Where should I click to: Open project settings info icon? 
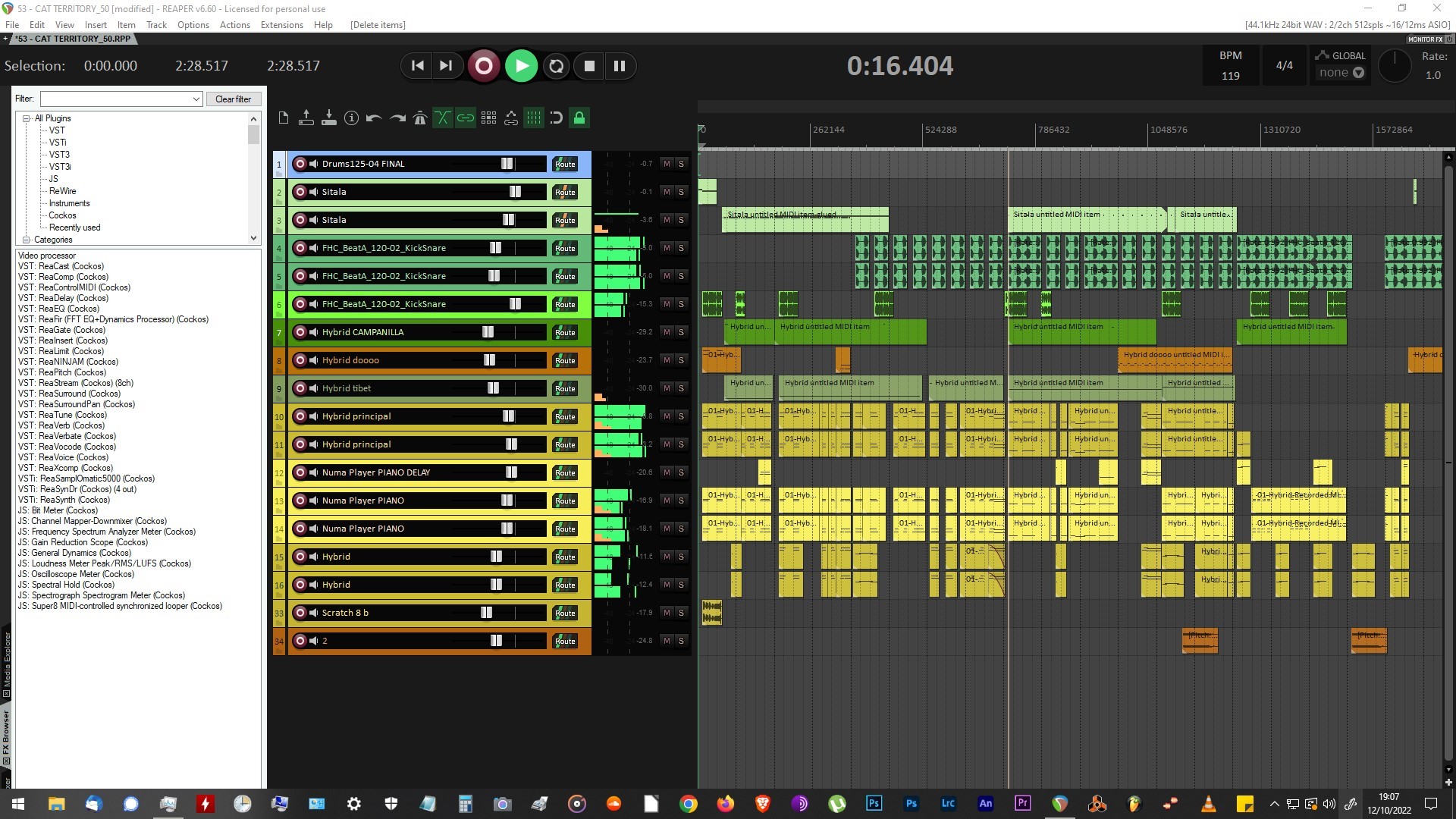[351, 118]
